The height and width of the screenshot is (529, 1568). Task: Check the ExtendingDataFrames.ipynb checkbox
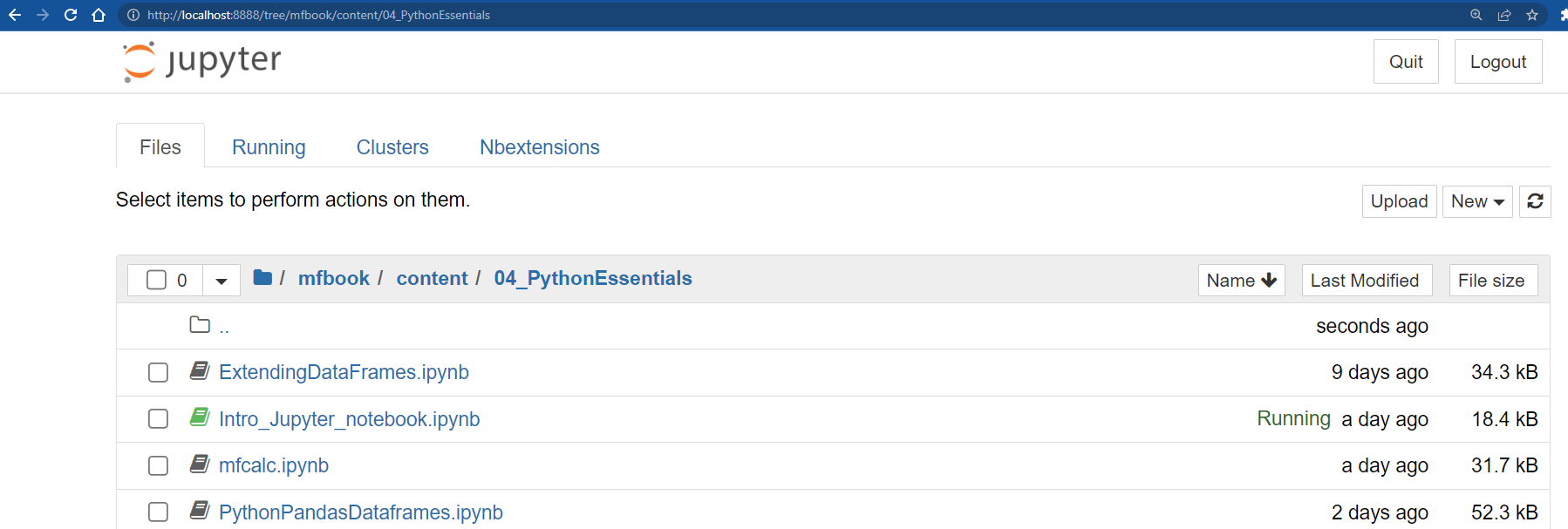pos(158,373)
